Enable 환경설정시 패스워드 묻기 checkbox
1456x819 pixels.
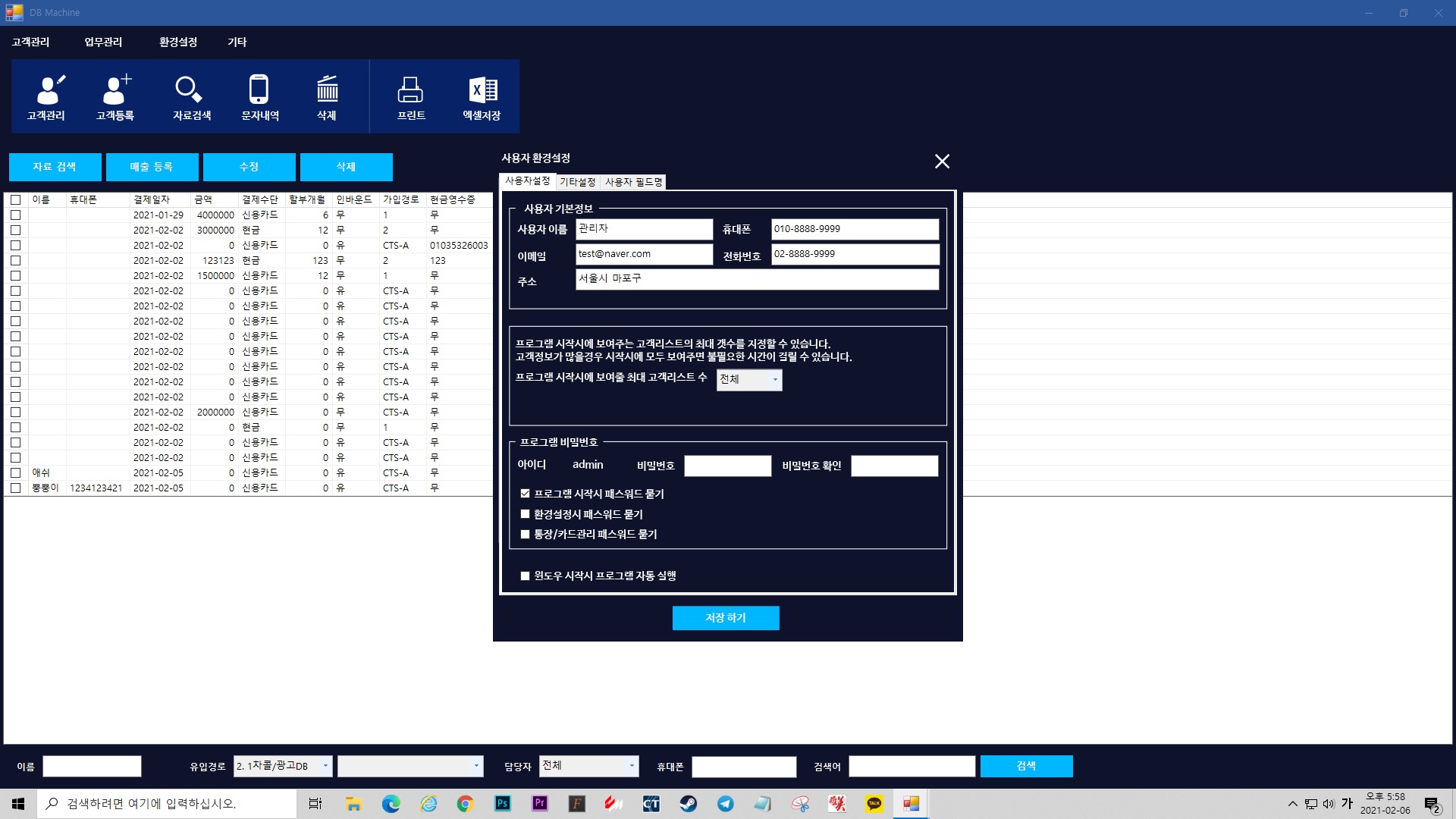(x=525, y=514)
